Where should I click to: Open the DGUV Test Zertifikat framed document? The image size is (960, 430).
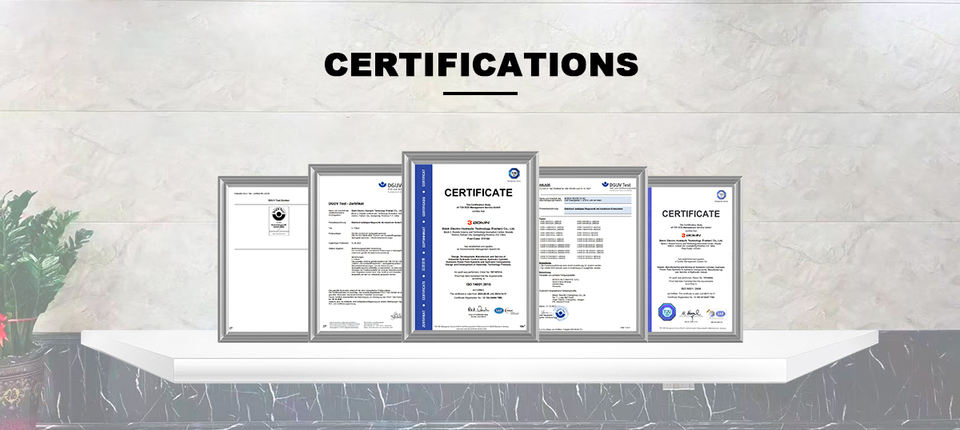(356, 252)
